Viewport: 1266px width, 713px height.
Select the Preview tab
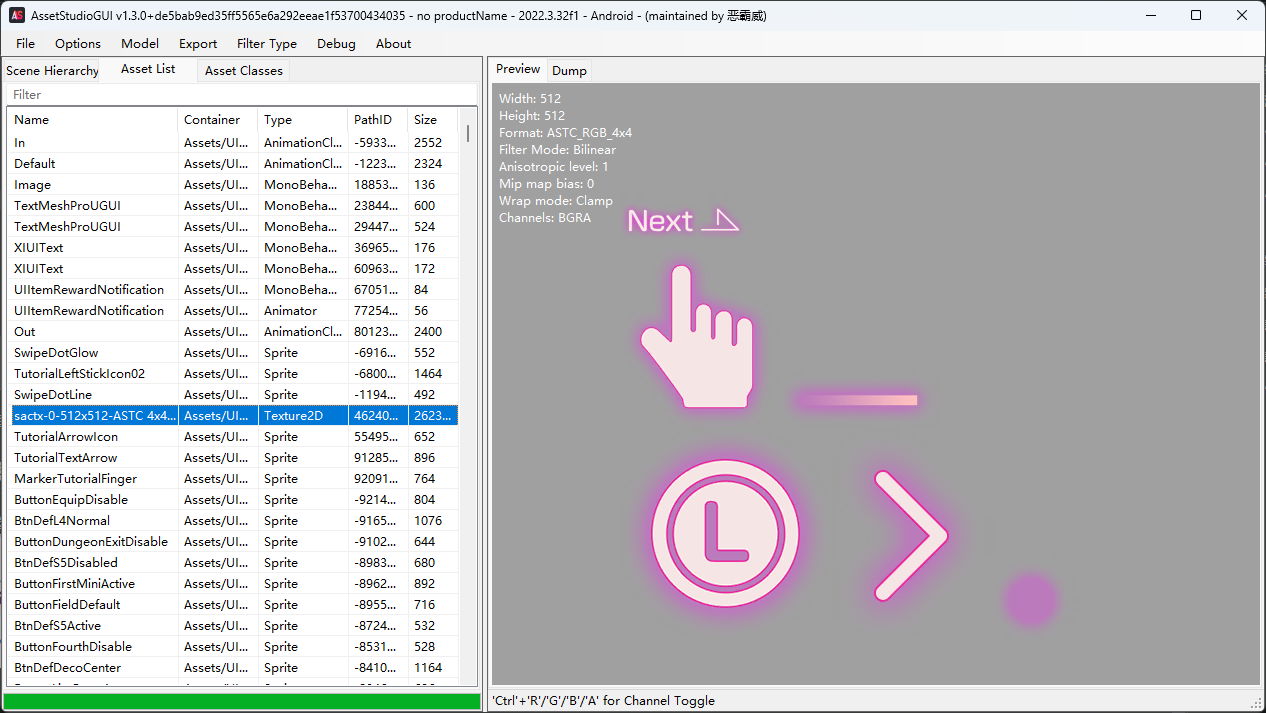(x=518, y=69)
